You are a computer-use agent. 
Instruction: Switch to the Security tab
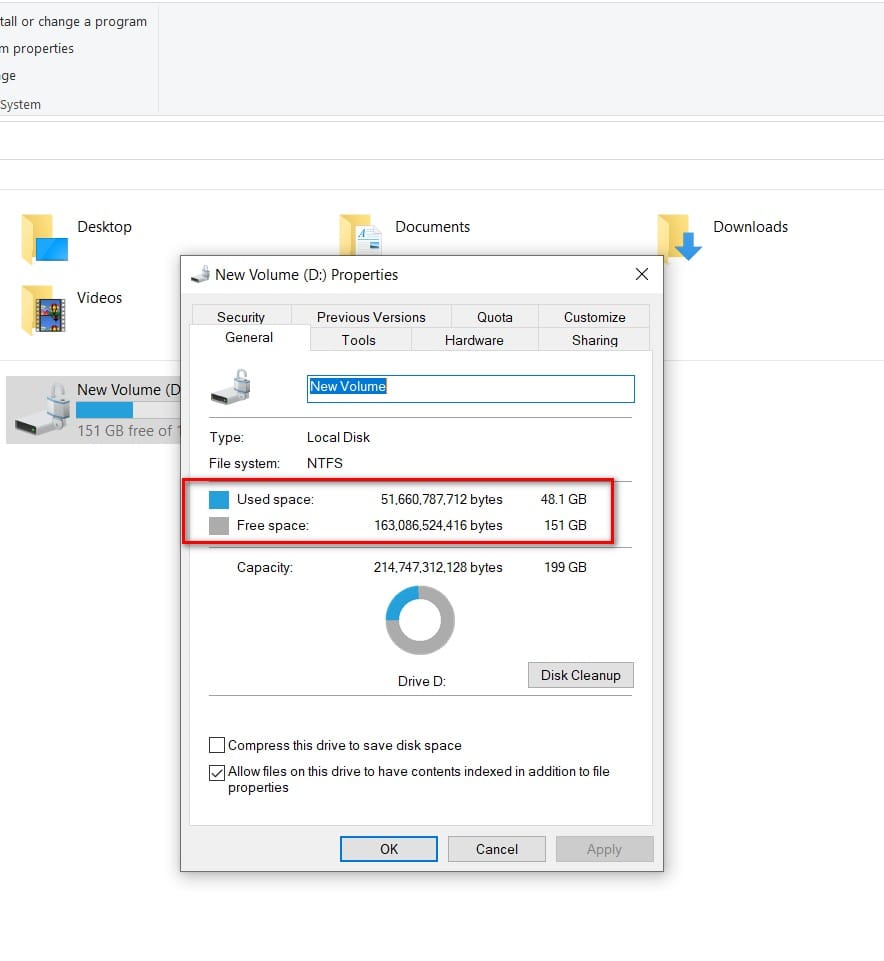point(241,316)
